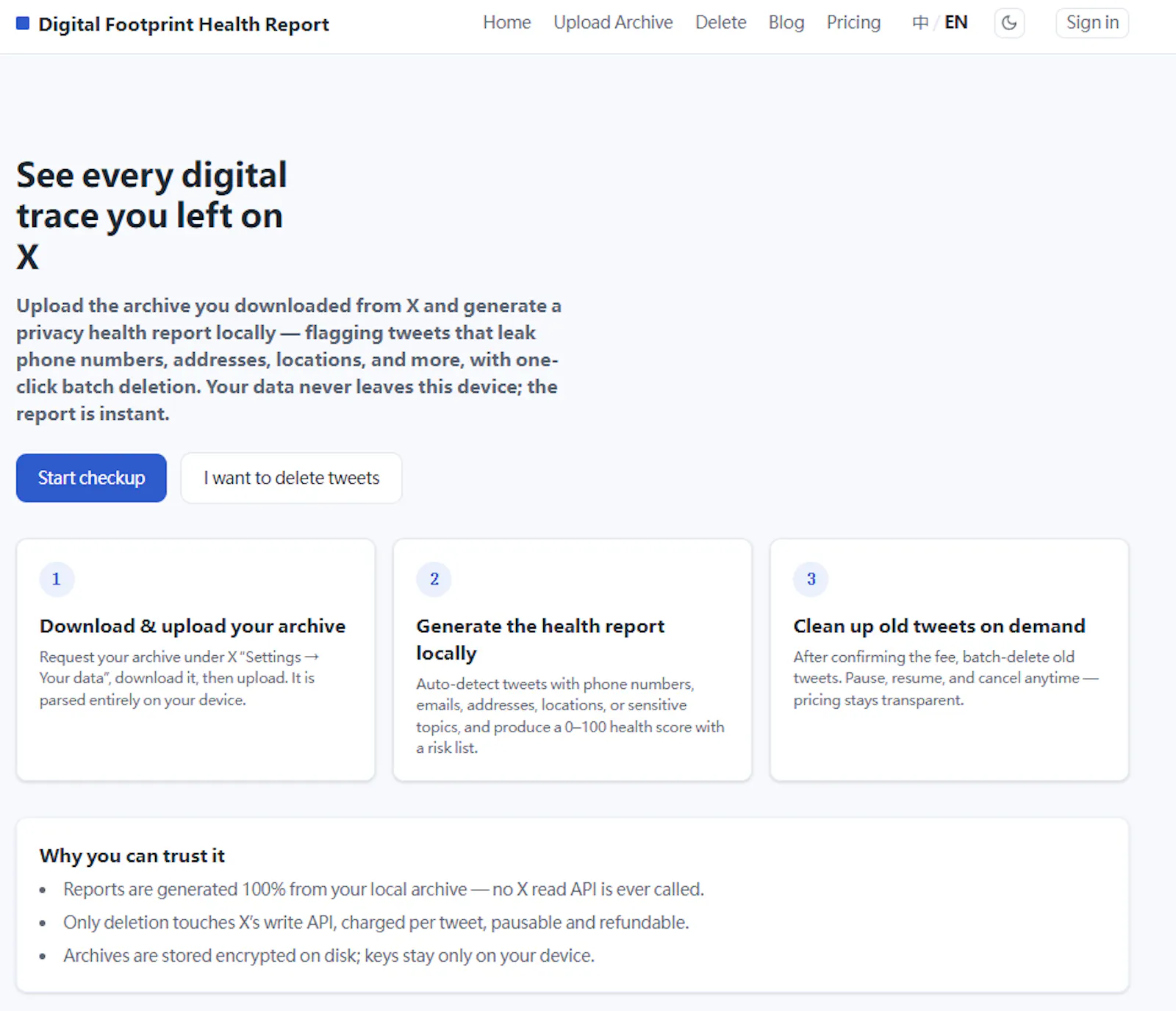This screenshot has width=1176, height=1011.
Task: Open the Pricing nav link
Action: 853,23
